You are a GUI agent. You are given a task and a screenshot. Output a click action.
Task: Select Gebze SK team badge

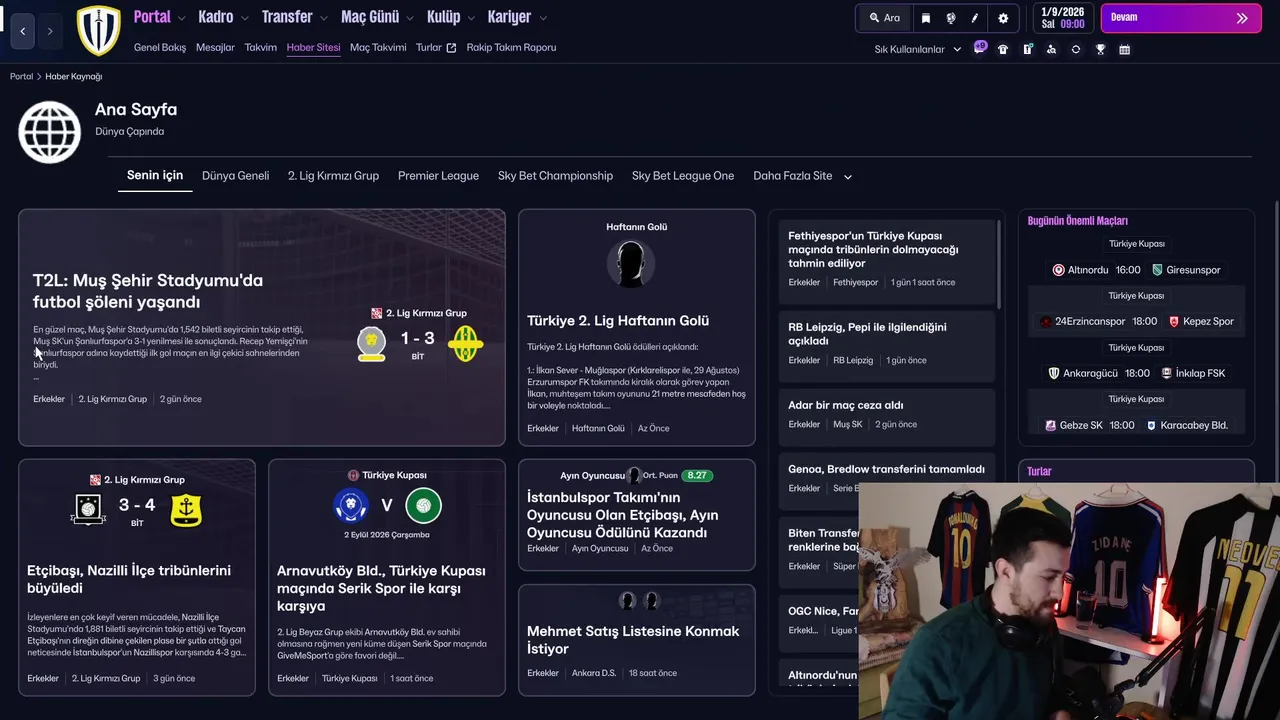1050,425
